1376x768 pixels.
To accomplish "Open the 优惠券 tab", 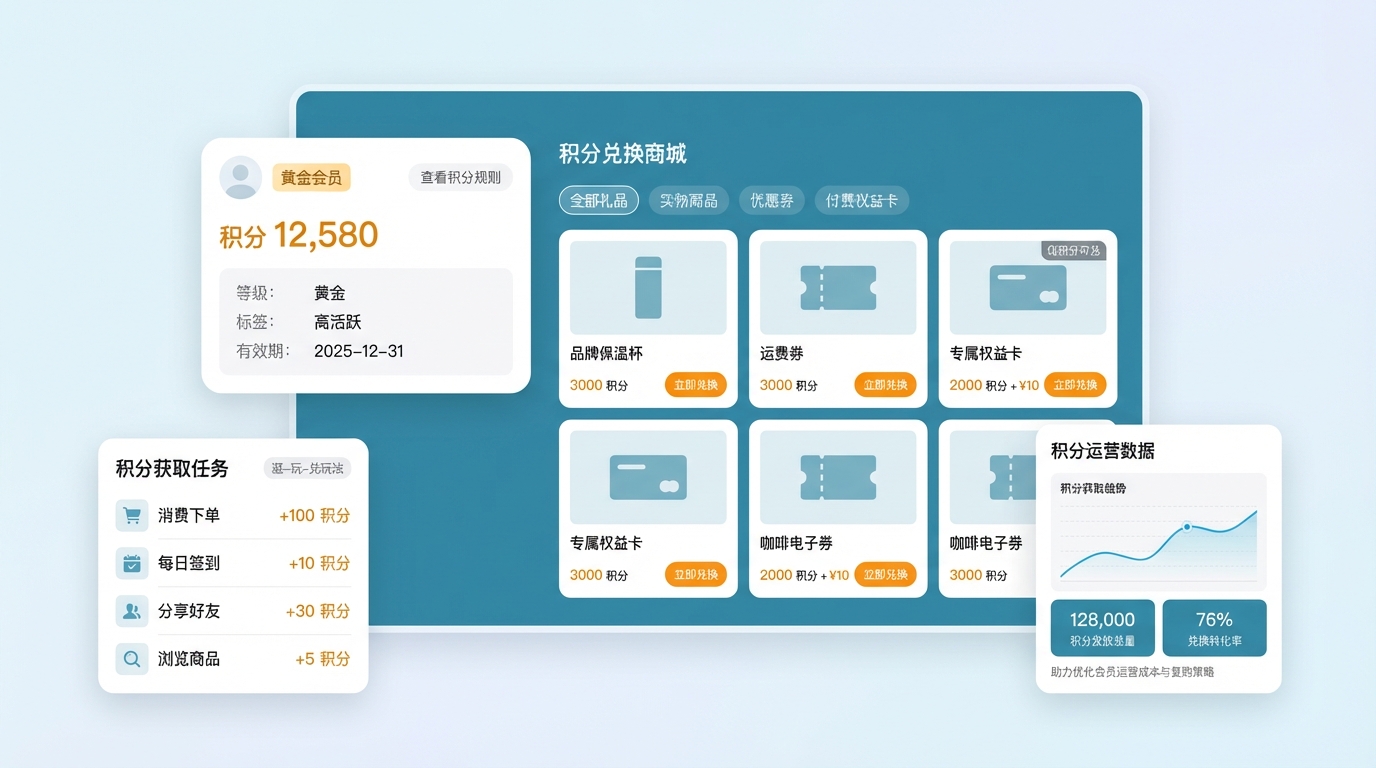I will [772, 201].
